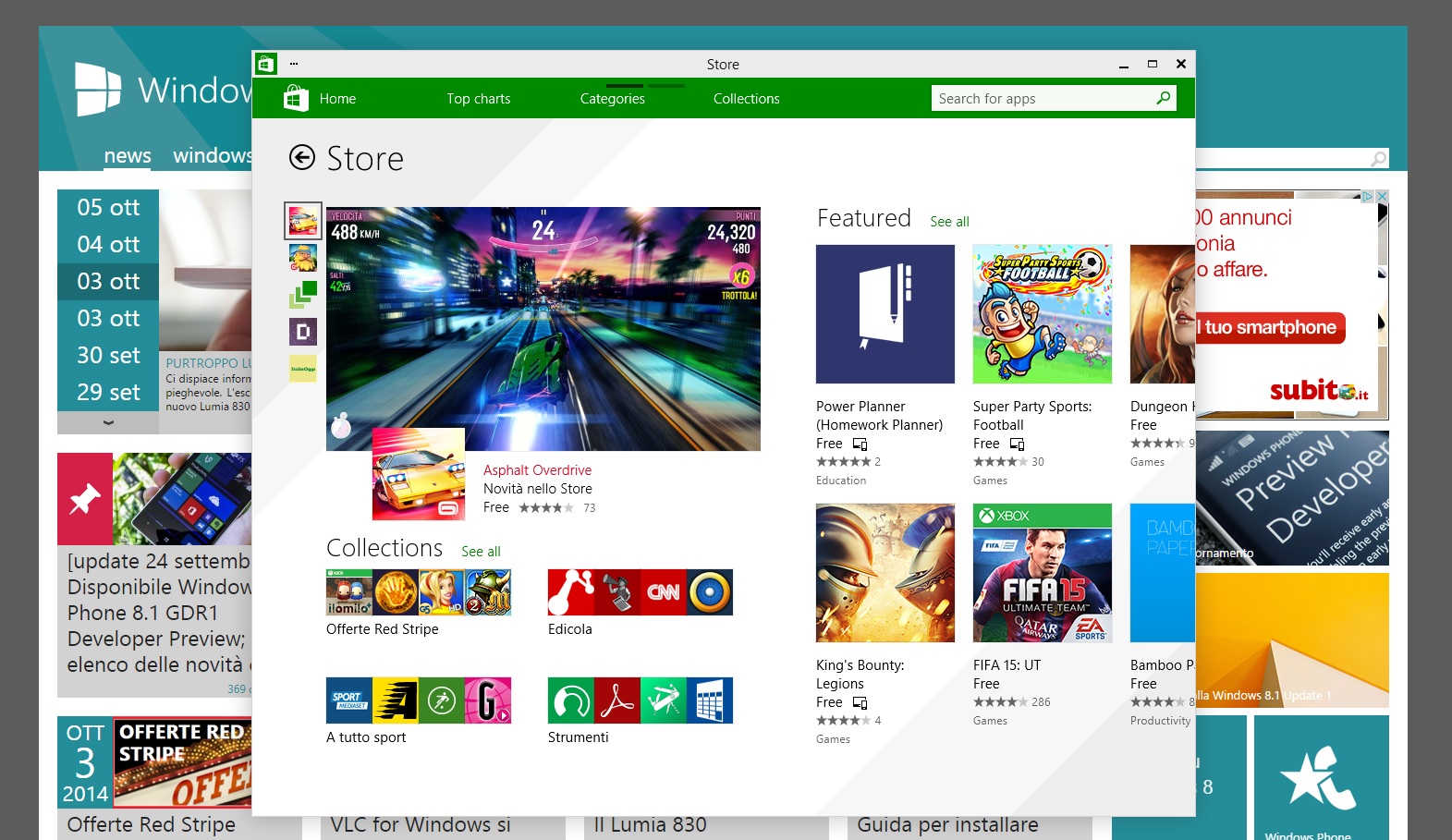Open the Asphalt Overdrive car icon
This screenshot has width=1452, height=840.
419,474
